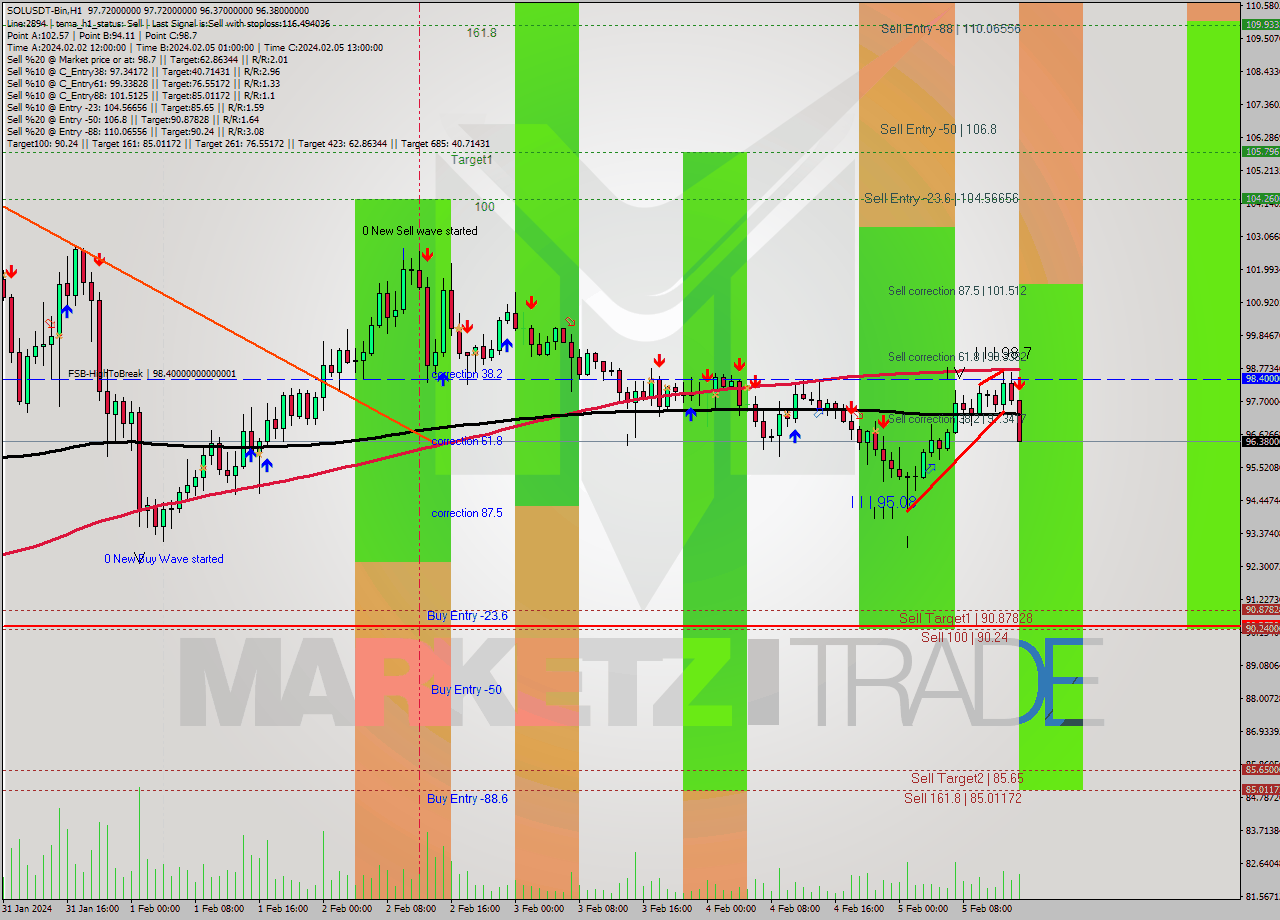Click the '3 Feb 16:00' time axis label
This screenshot has width=1280, height=920.
click(x=668, y=909)
